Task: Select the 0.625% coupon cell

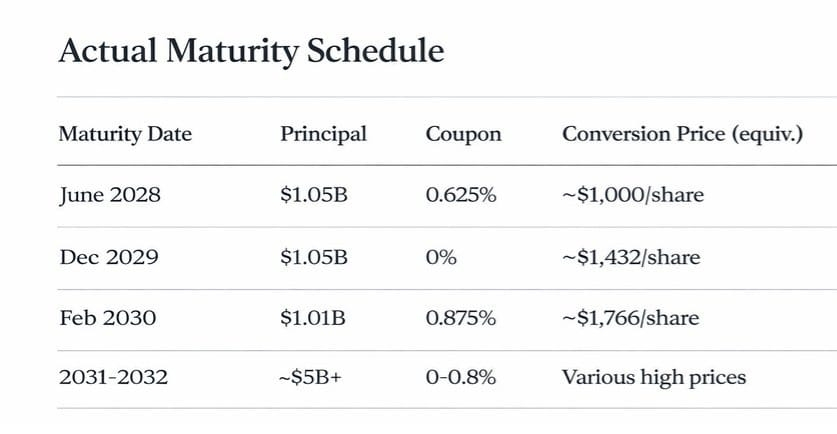Action: point(461,195)
